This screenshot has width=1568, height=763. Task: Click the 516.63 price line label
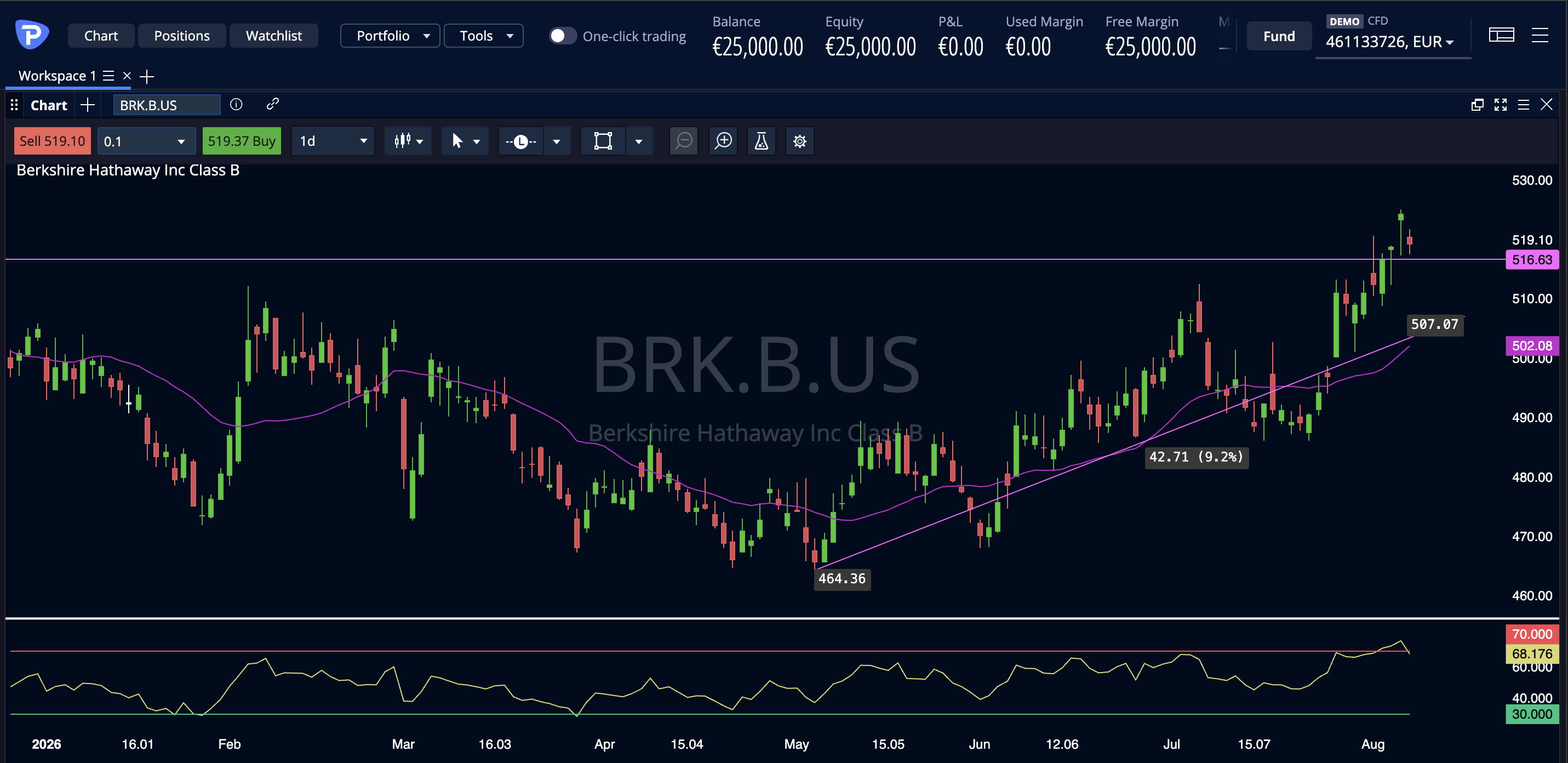(1531, 259)
